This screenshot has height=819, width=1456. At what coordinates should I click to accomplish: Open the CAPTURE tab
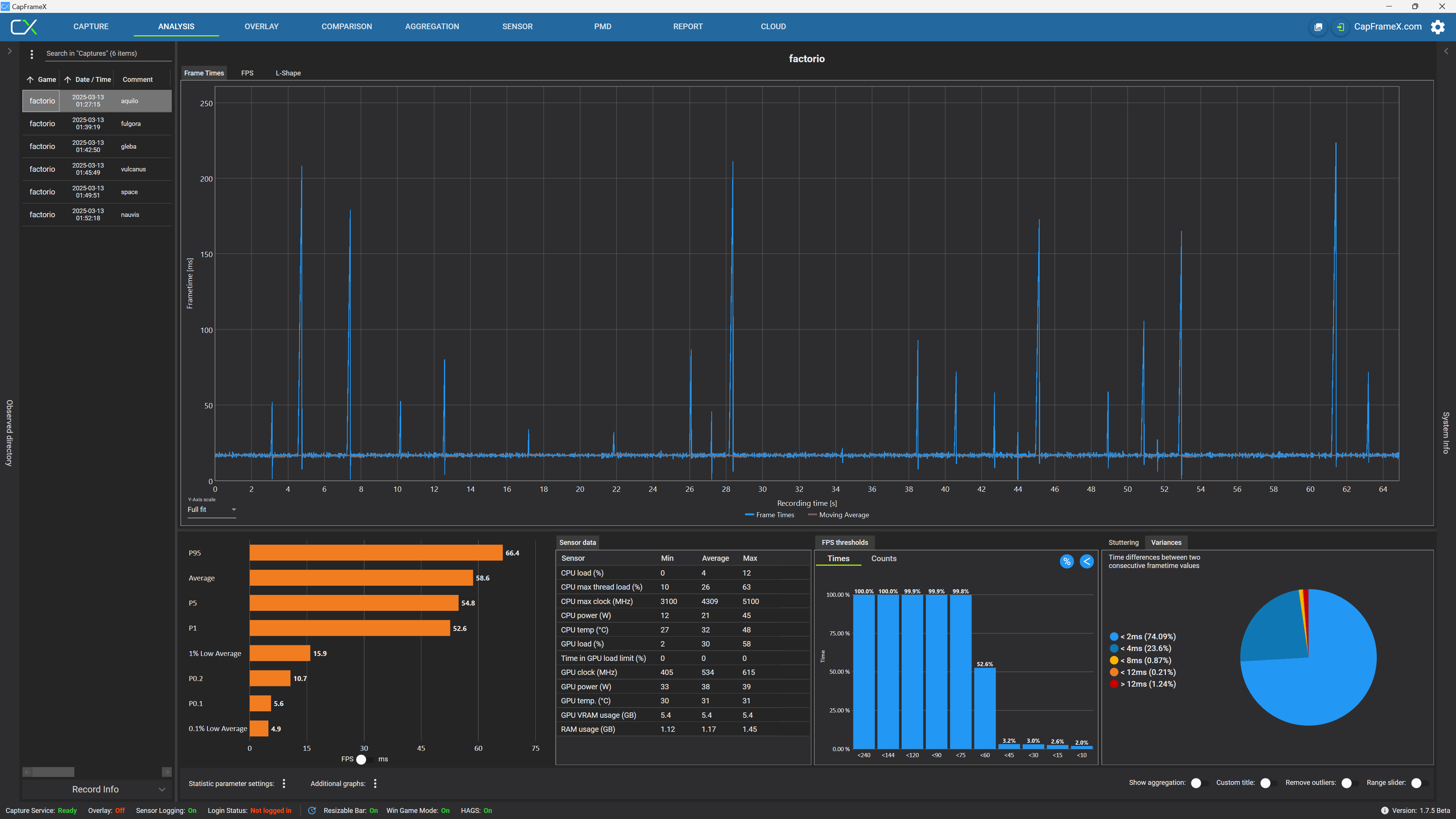point(91,27)
